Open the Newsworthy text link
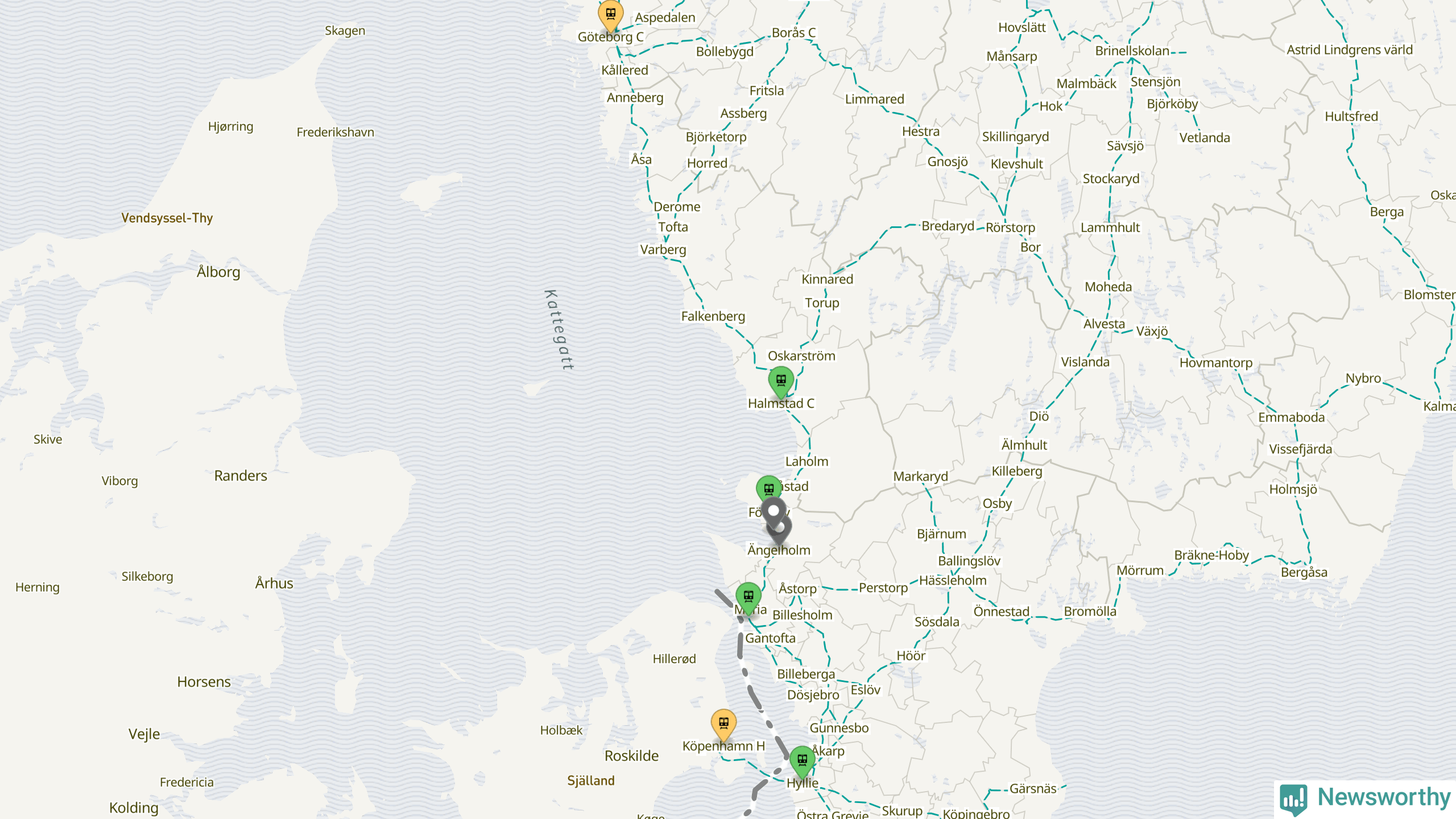This screenshot has width=1456, height=819. [x=1384, y=797]
